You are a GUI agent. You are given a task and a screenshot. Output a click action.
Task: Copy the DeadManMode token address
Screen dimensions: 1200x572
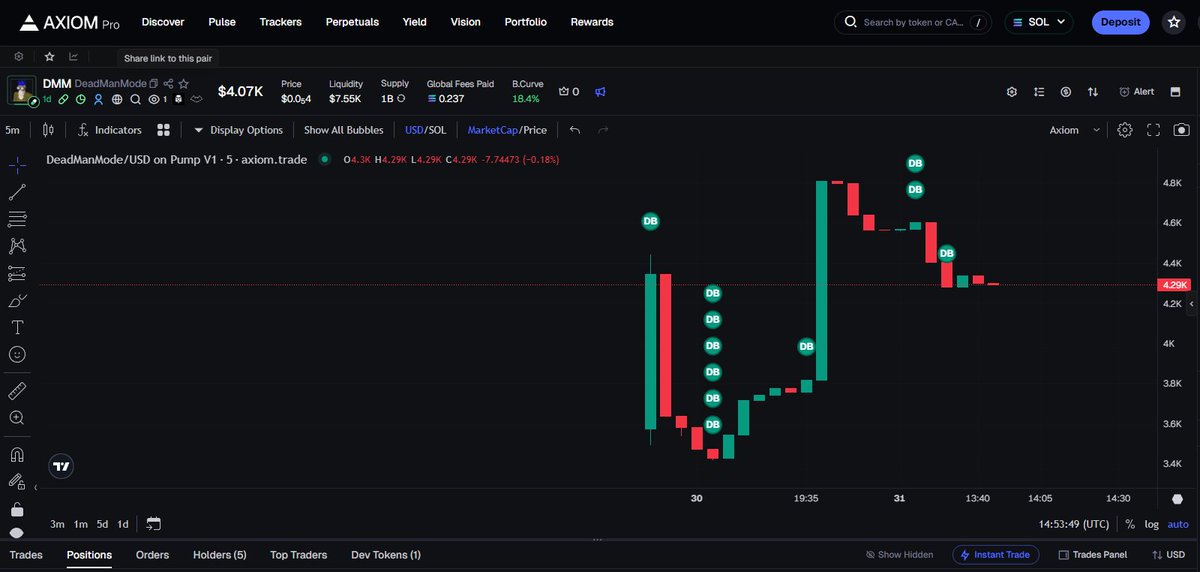(x=154, y=84)
